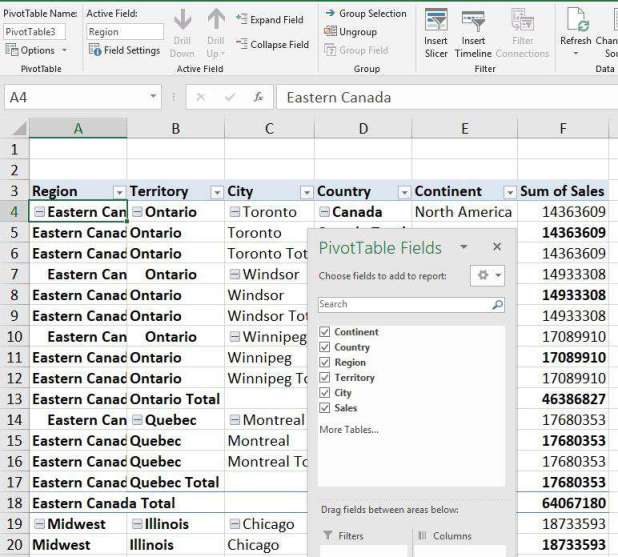This screenshot has height=557, width=618.
Task: Refresh the PivotTable data
Action: click(x=576, y=33)
